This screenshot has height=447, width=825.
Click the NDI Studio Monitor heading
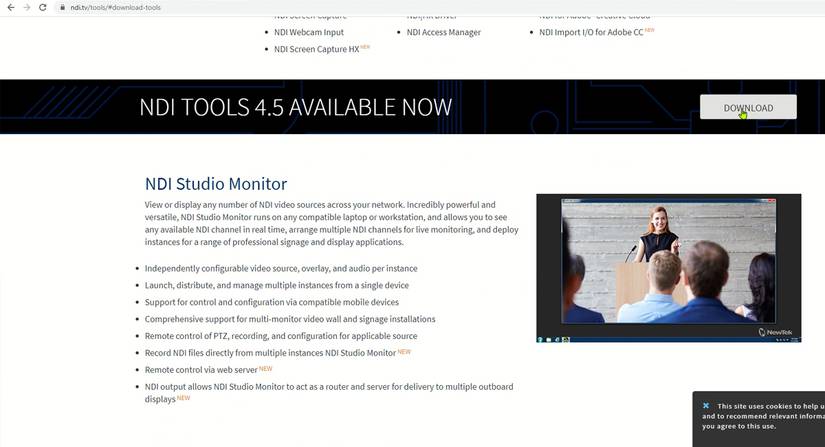tap(216, 184)
